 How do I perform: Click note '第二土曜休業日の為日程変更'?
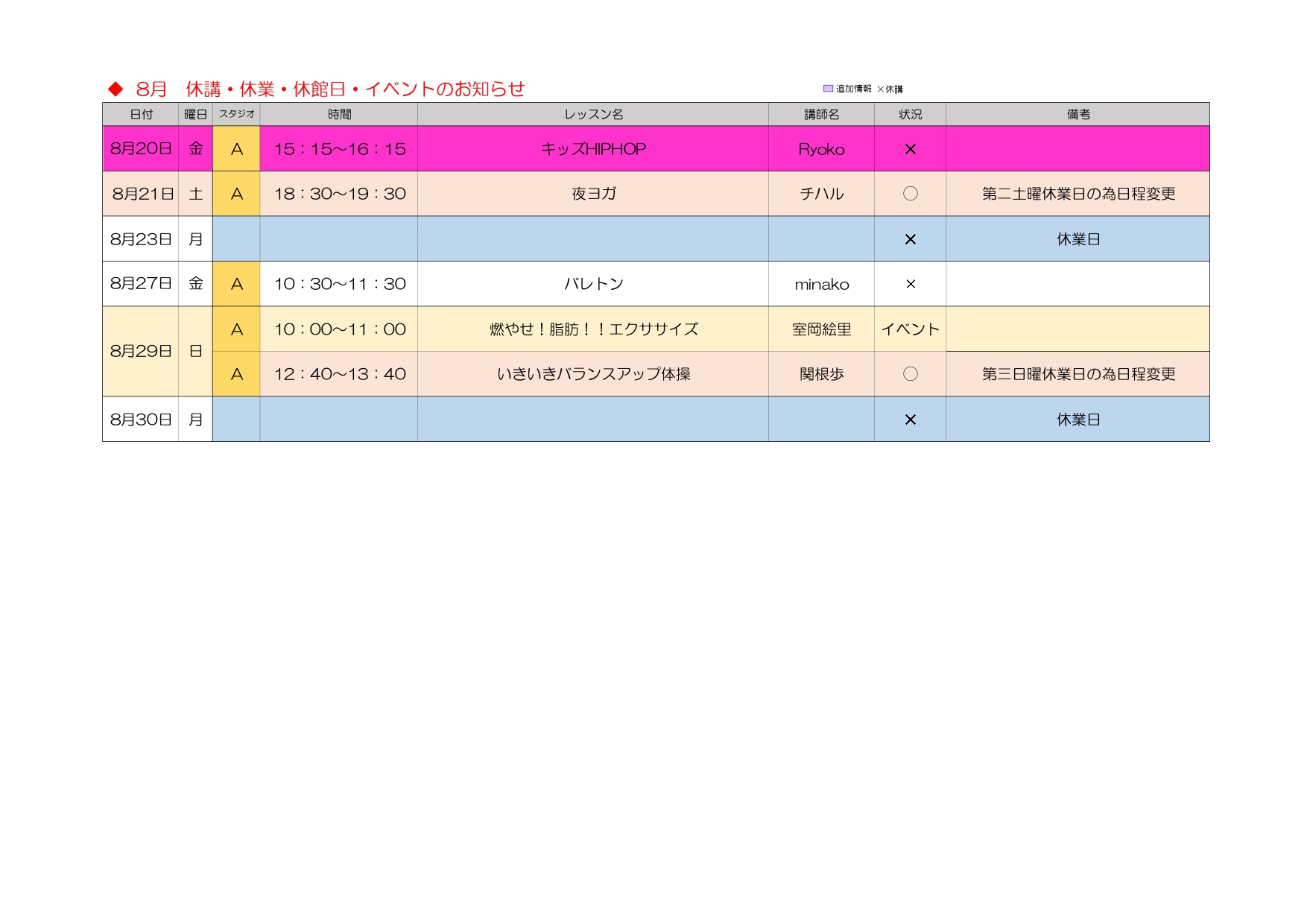pyautogui.click(x=1078, y=194)
